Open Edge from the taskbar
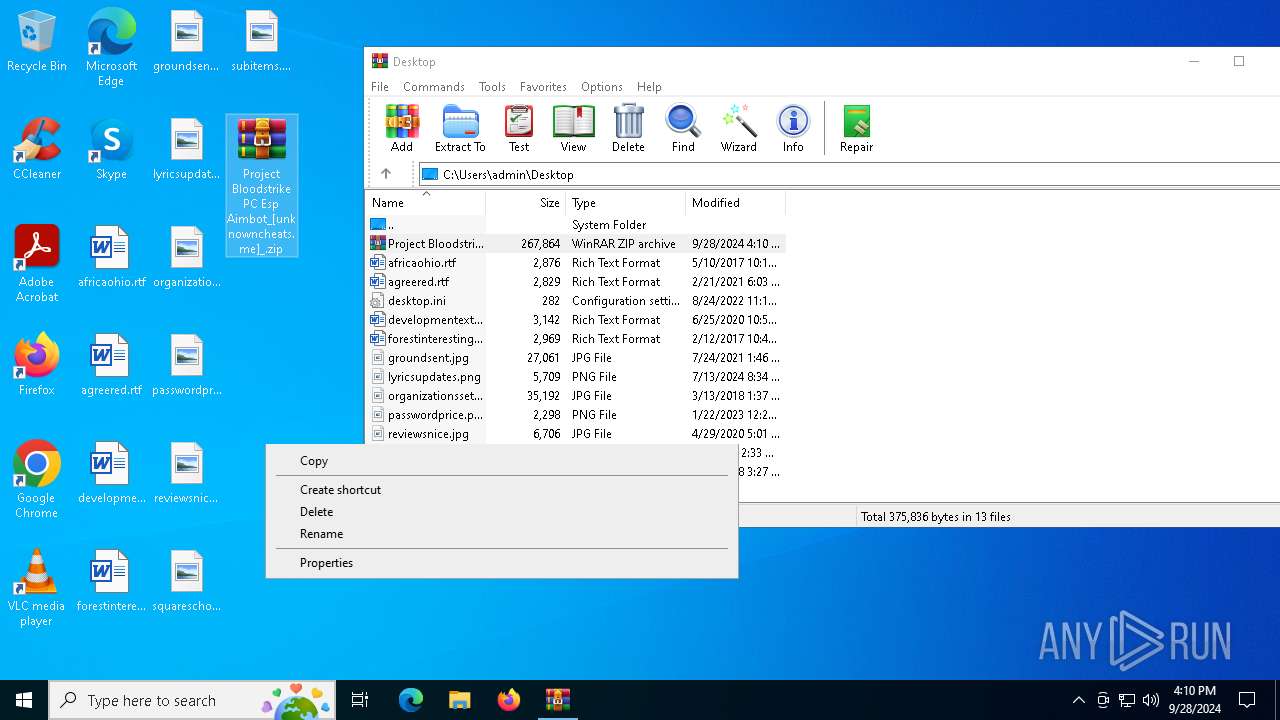This screenshot has width=1280, height=720. (x=411, y=700)
